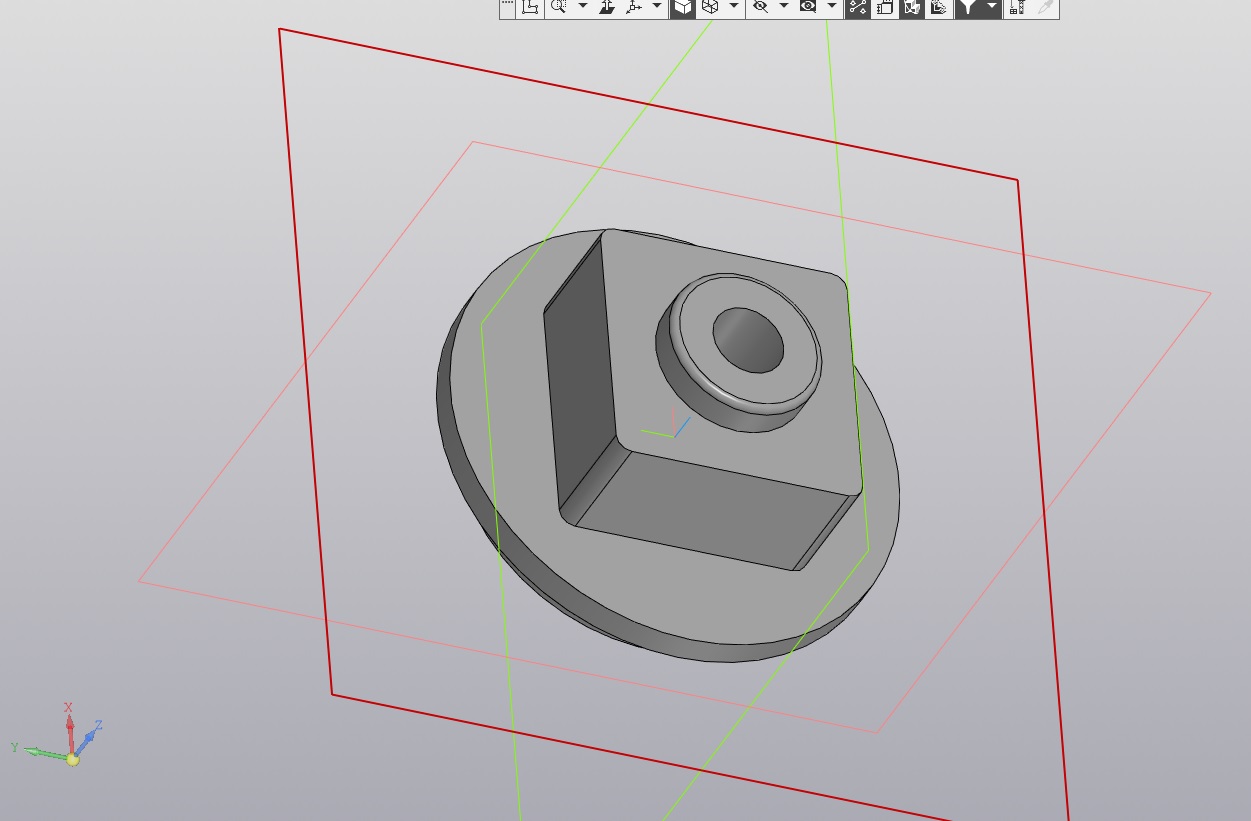This screenshot has width=1251, height=821.
Task: Open dropdown arrow beside wireframe cube
Action: [733, 7]
